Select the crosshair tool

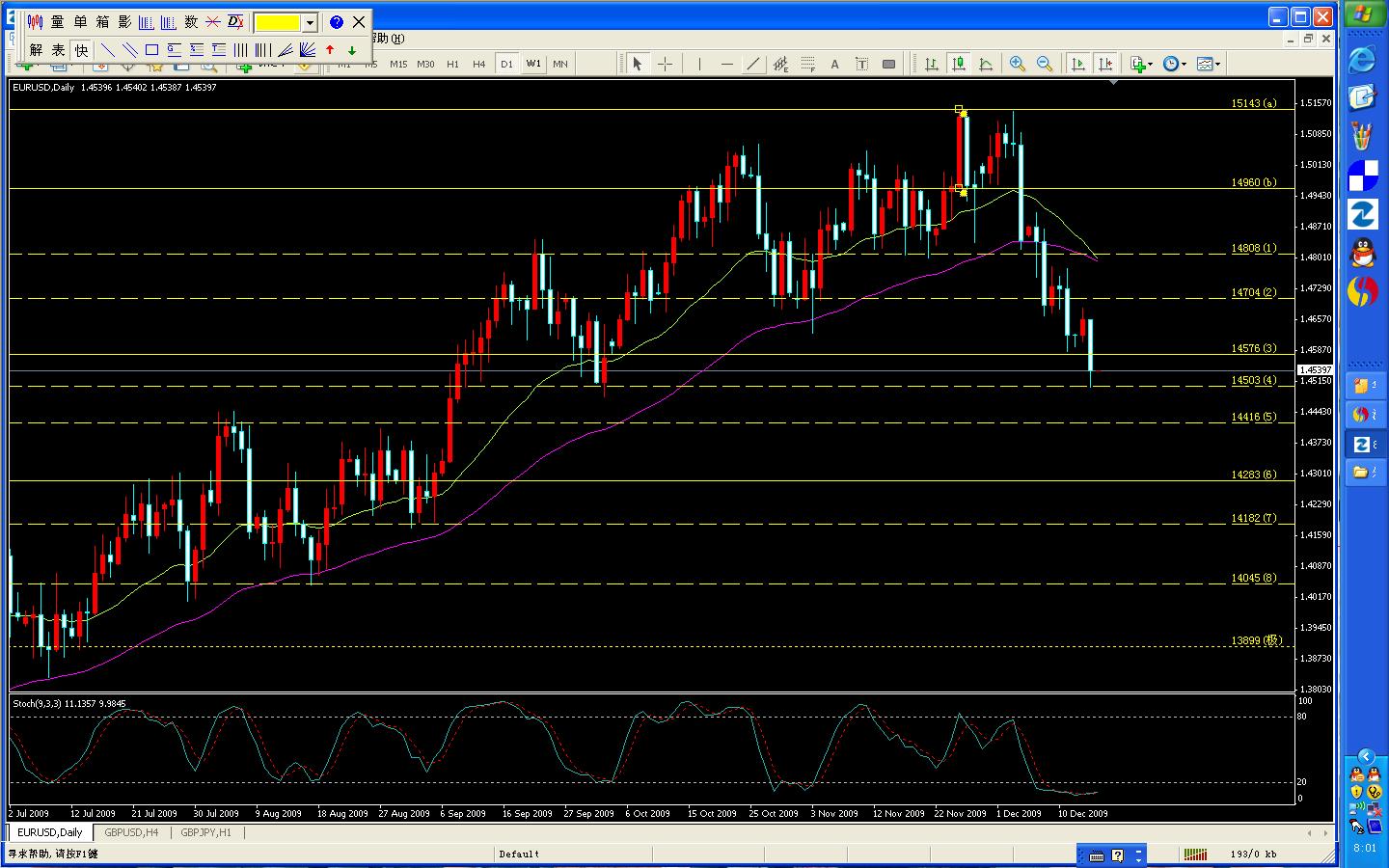point(665,65)
